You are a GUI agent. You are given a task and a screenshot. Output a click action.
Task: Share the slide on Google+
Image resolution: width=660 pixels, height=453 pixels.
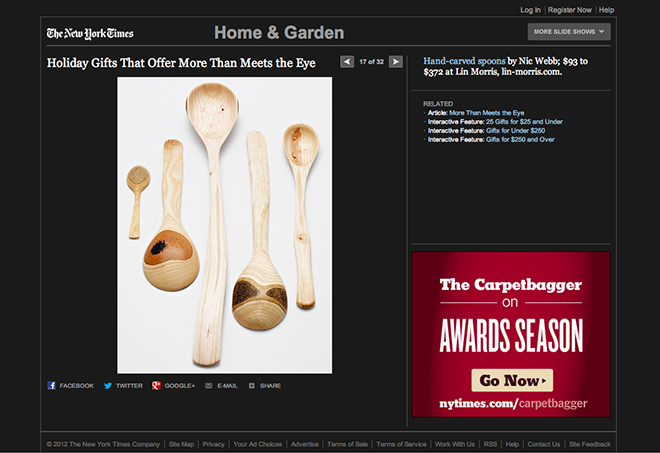pos(173,386)
